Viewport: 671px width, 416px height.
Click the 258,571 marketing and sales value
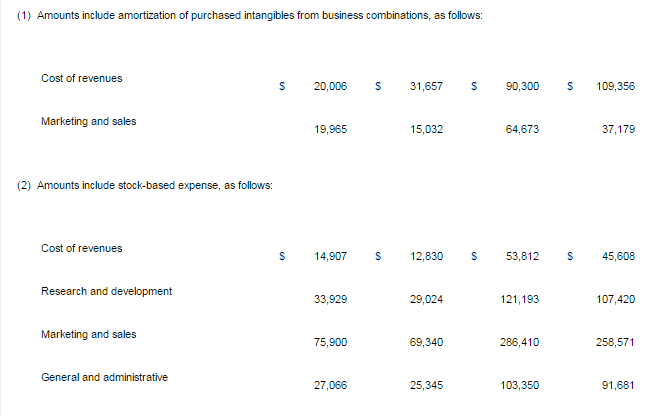point(615,342)
